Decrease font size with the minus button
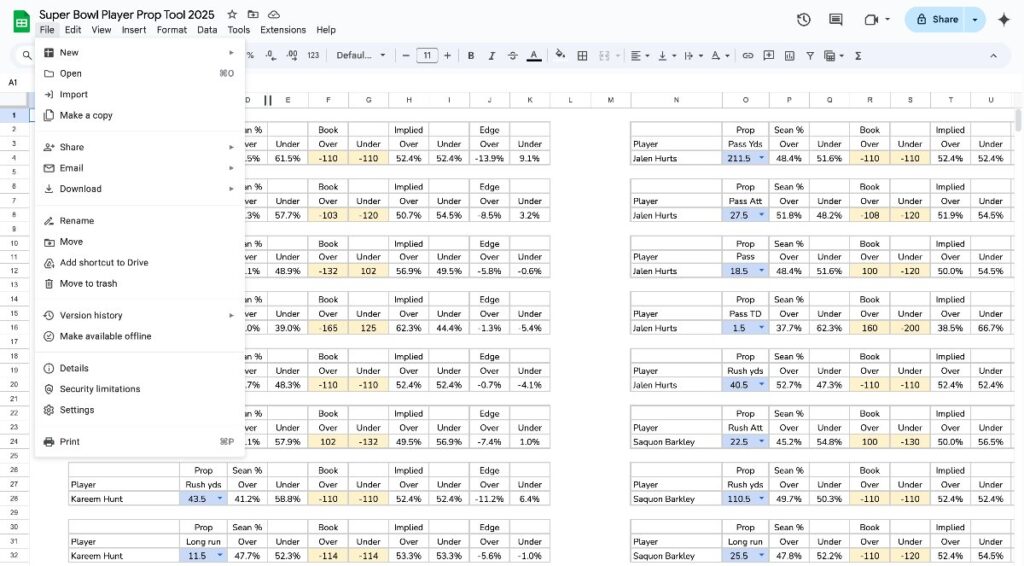Screen dimensions: 1024x566 point(406,55)
